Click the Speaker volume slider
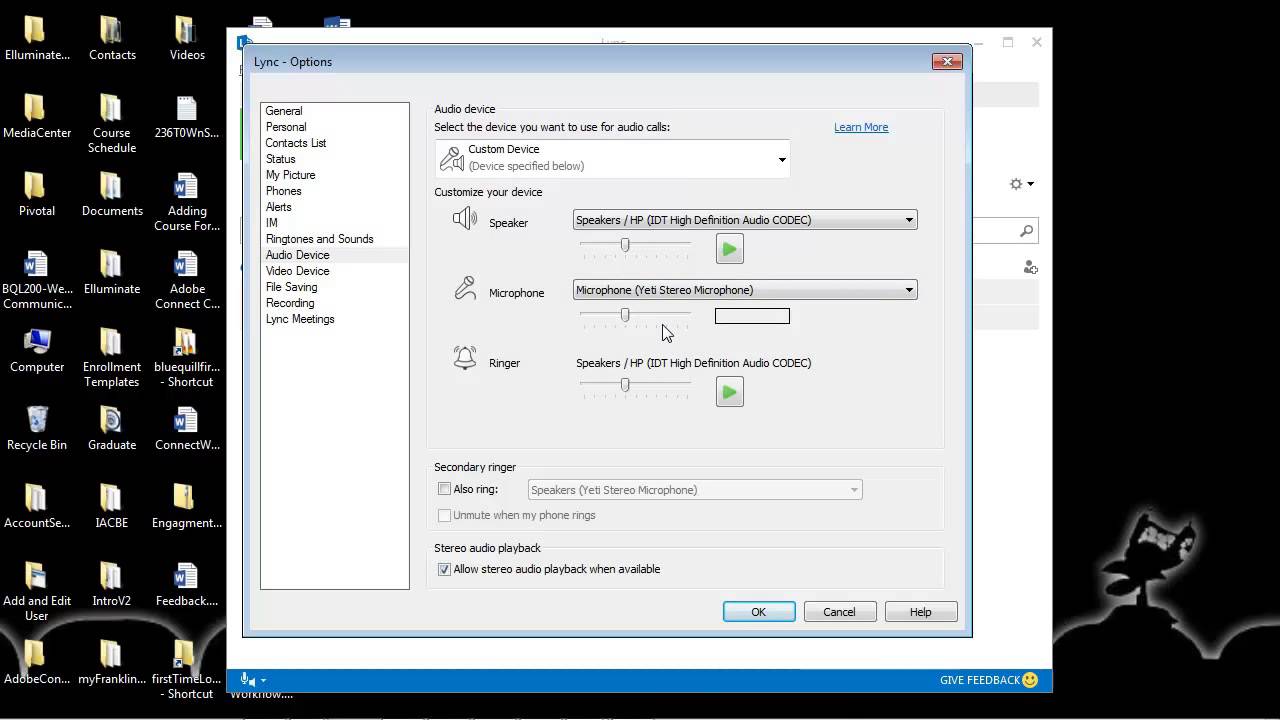The height and width of the screenshot is (720, 1280). (635, 245)
